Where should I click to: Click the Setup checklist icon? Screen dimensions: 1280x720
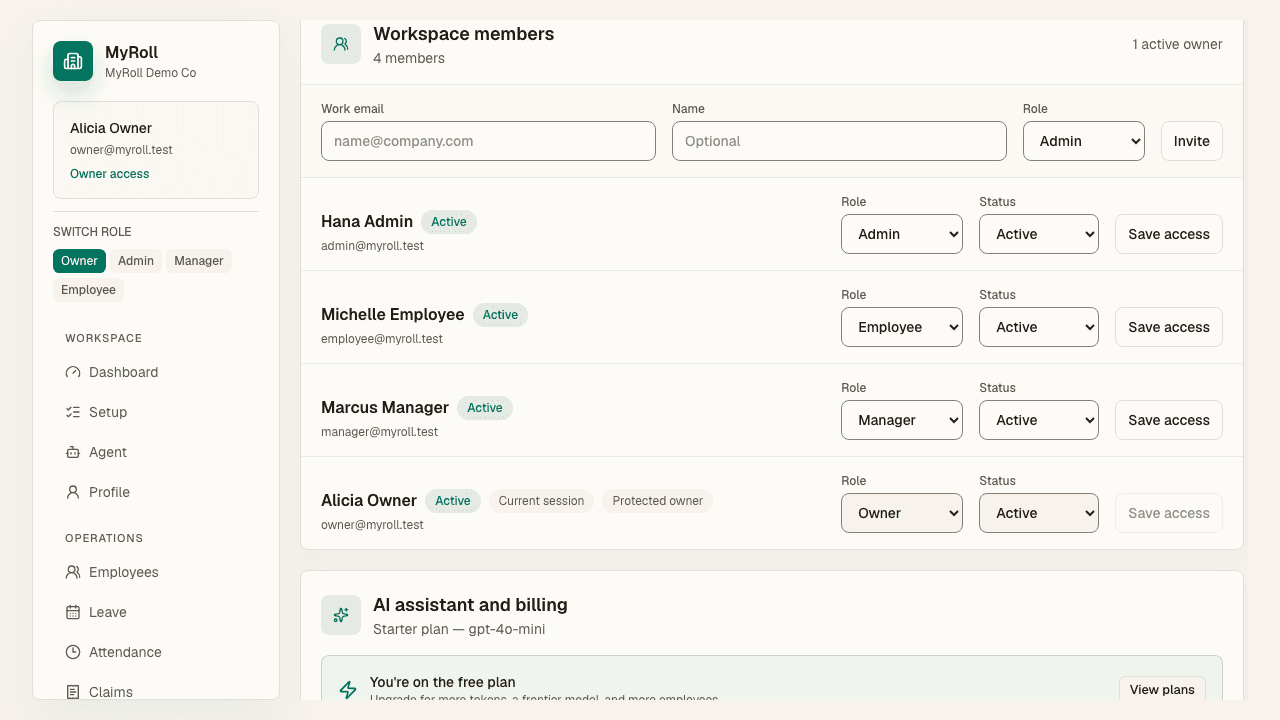[73, 412]
